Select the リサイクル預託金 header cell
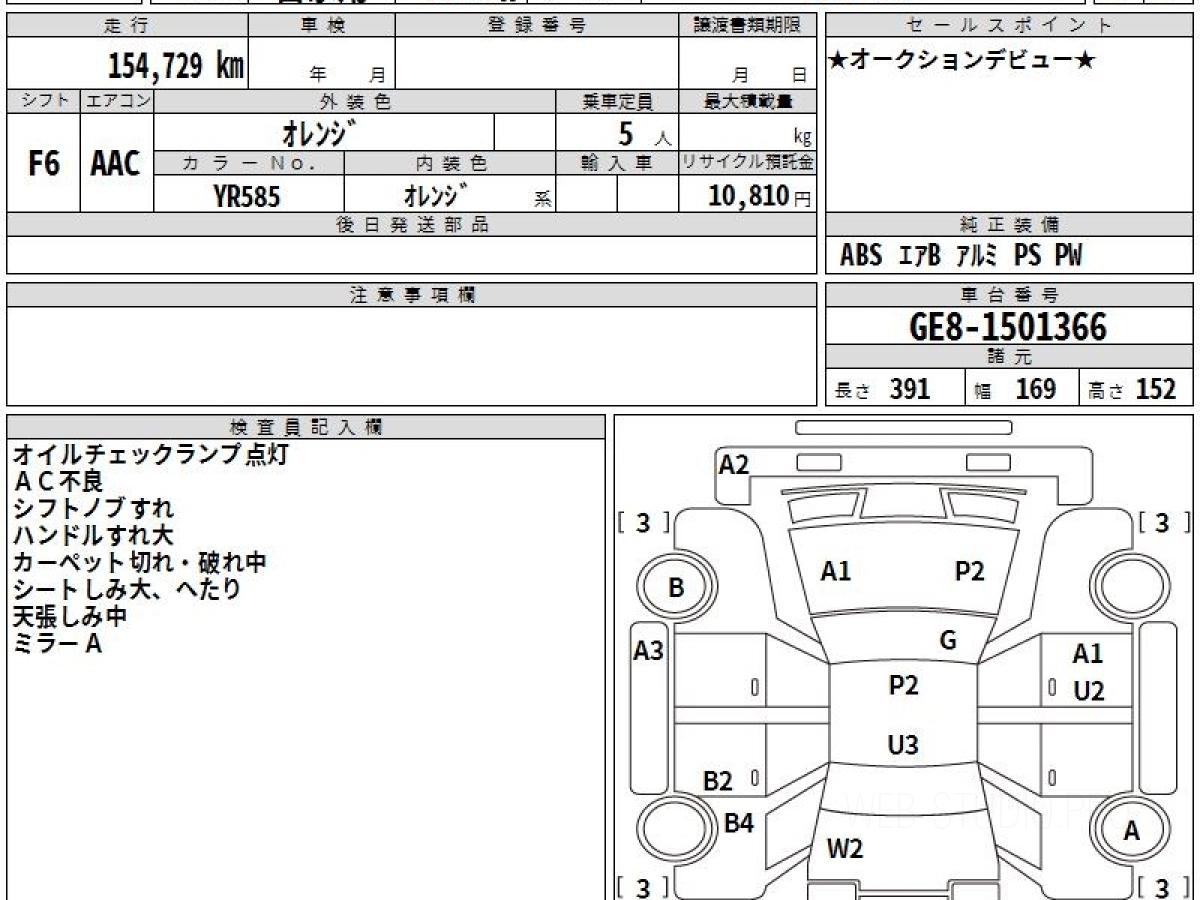Viewport: 1200px width, 900px height. (x=747, y=163)
